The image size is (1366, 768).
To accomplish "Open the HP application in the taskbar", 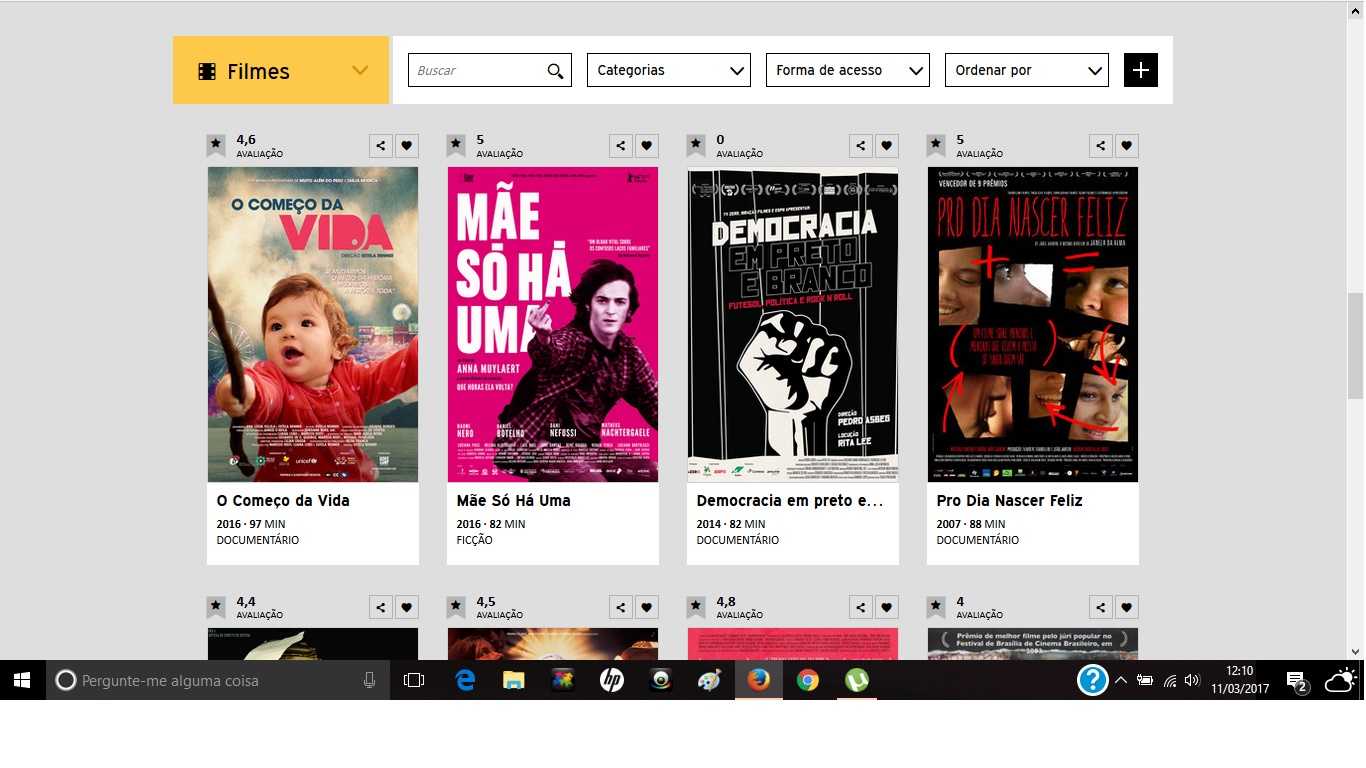I will tap(612, 680).
